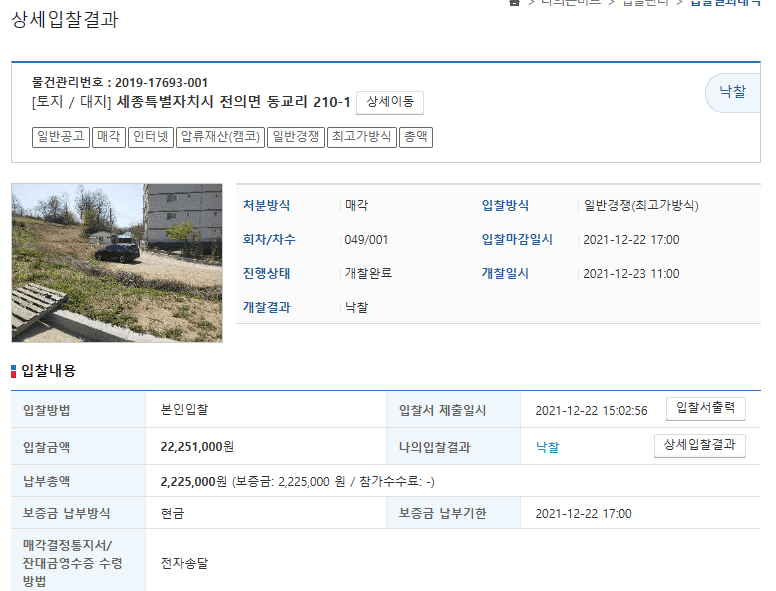Image resolution: width=776 pixels, height=591 pixels.
Task: Click the 일반공고 tag
Action: (x=61, y=137)
